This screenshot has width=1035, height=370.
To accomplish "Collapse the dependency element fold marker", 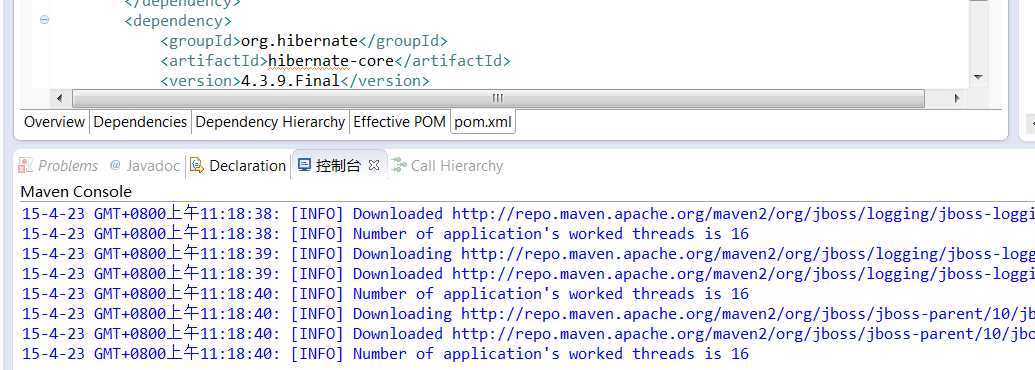I will pyautogui.click(x=44, y=20).
